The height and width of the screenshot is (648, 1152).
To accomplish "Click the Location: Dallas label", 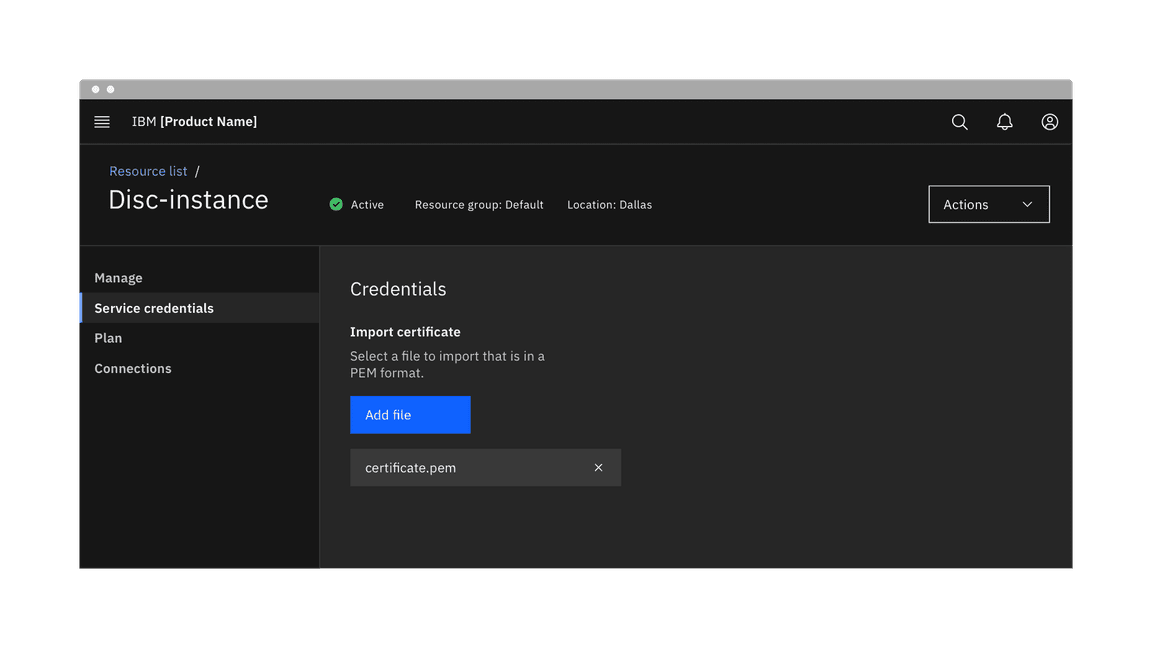I will pyautogui.click(x=609, y=204).
